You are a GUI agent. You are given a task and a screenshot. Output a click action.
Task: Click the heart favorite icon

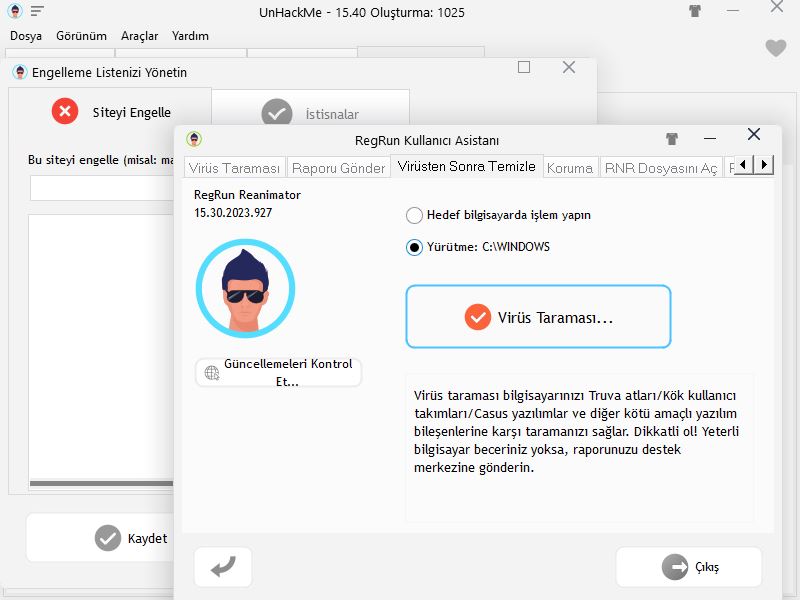point(776,48)
